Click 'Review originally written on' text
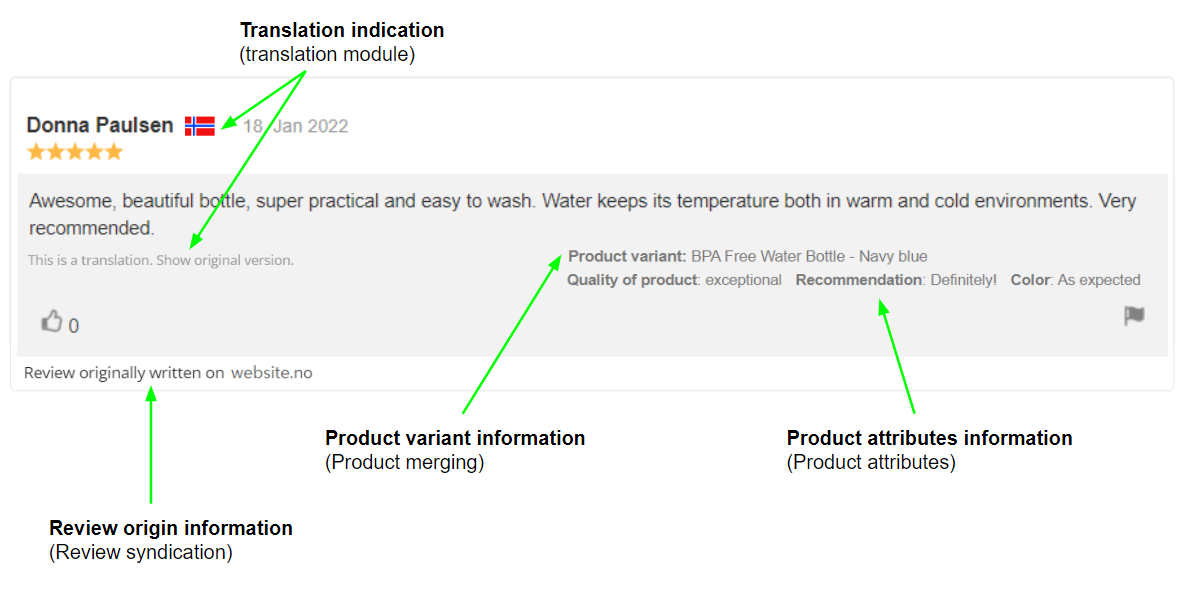The image size is (1186, 602). (x=124, y=373)
